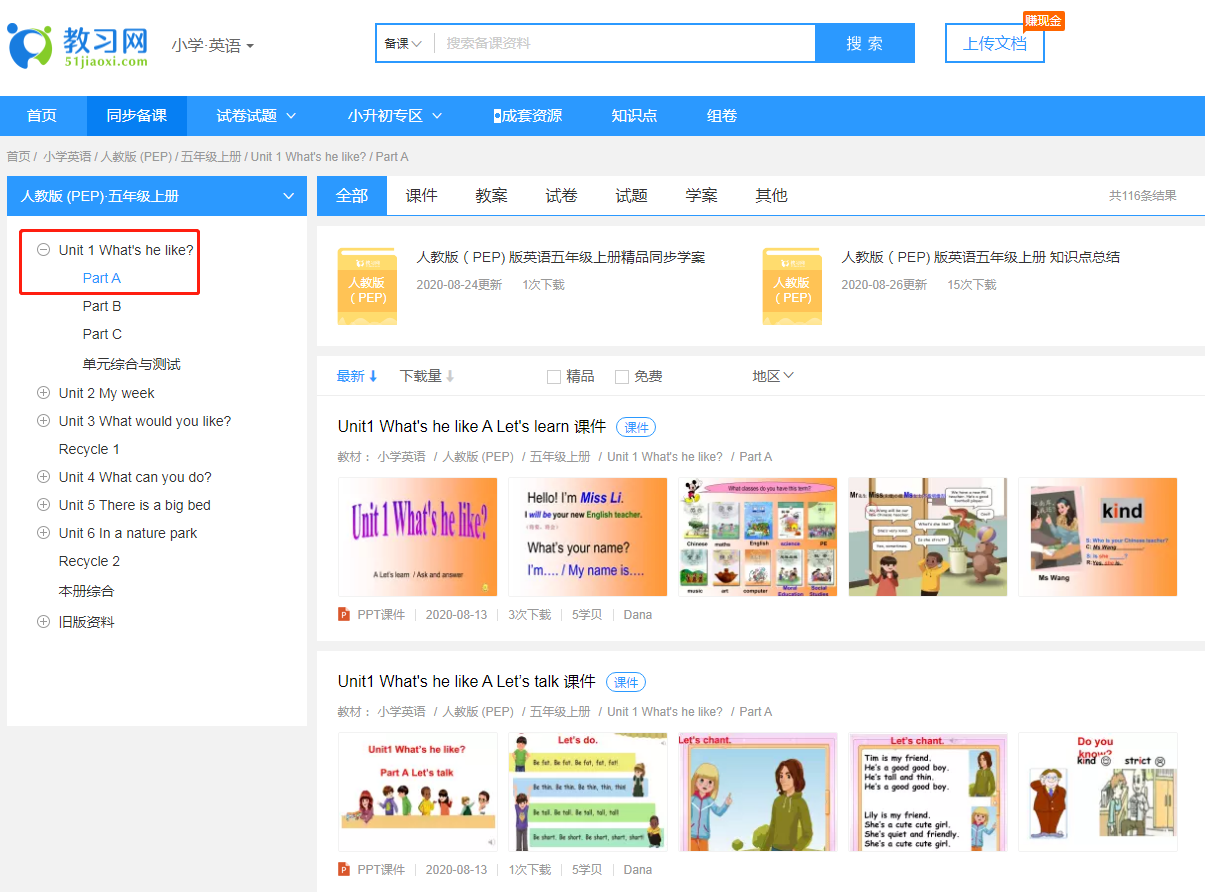The height and width of the screenshot is (892, 1205).
Task: Select Part A in the sidebar tree
Action: (x=102, y=278)
